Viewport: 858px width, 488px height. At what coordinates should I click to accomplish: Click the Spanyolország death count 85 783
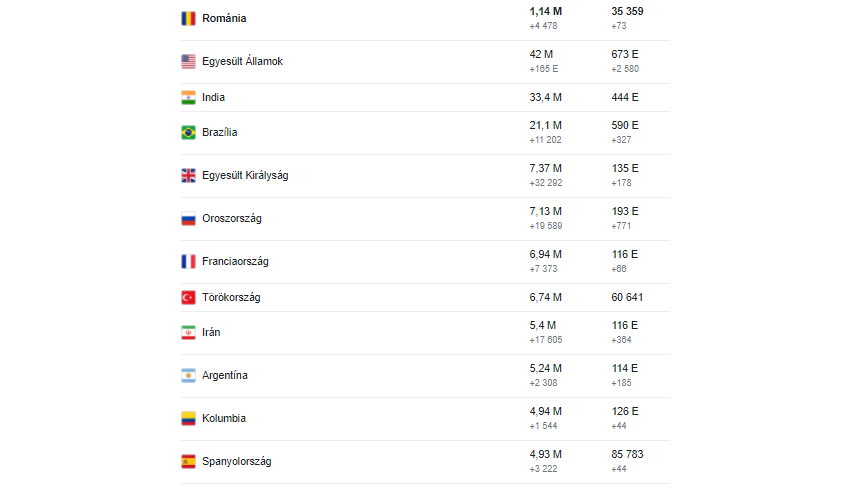coord(627,454)
